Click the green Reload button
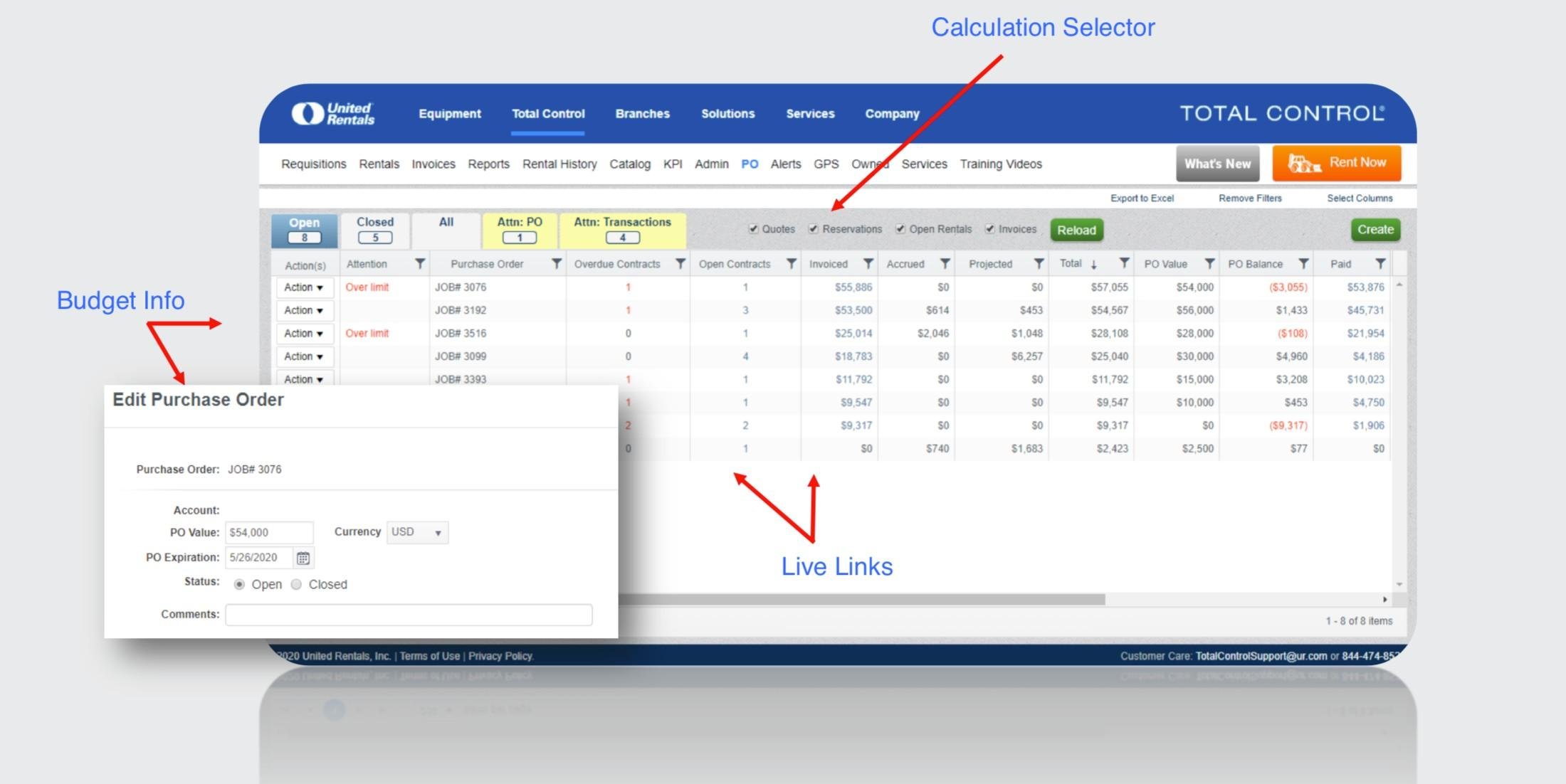 [x=1076, y=230]
